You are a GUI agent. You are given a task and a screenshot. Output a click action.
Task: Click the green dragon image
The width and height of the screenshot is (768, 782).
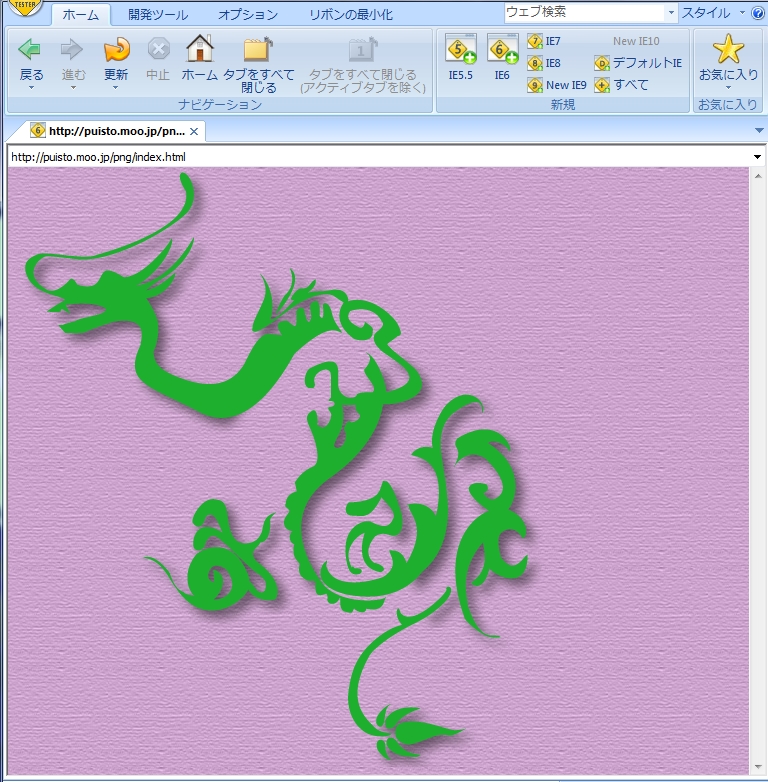279,464
